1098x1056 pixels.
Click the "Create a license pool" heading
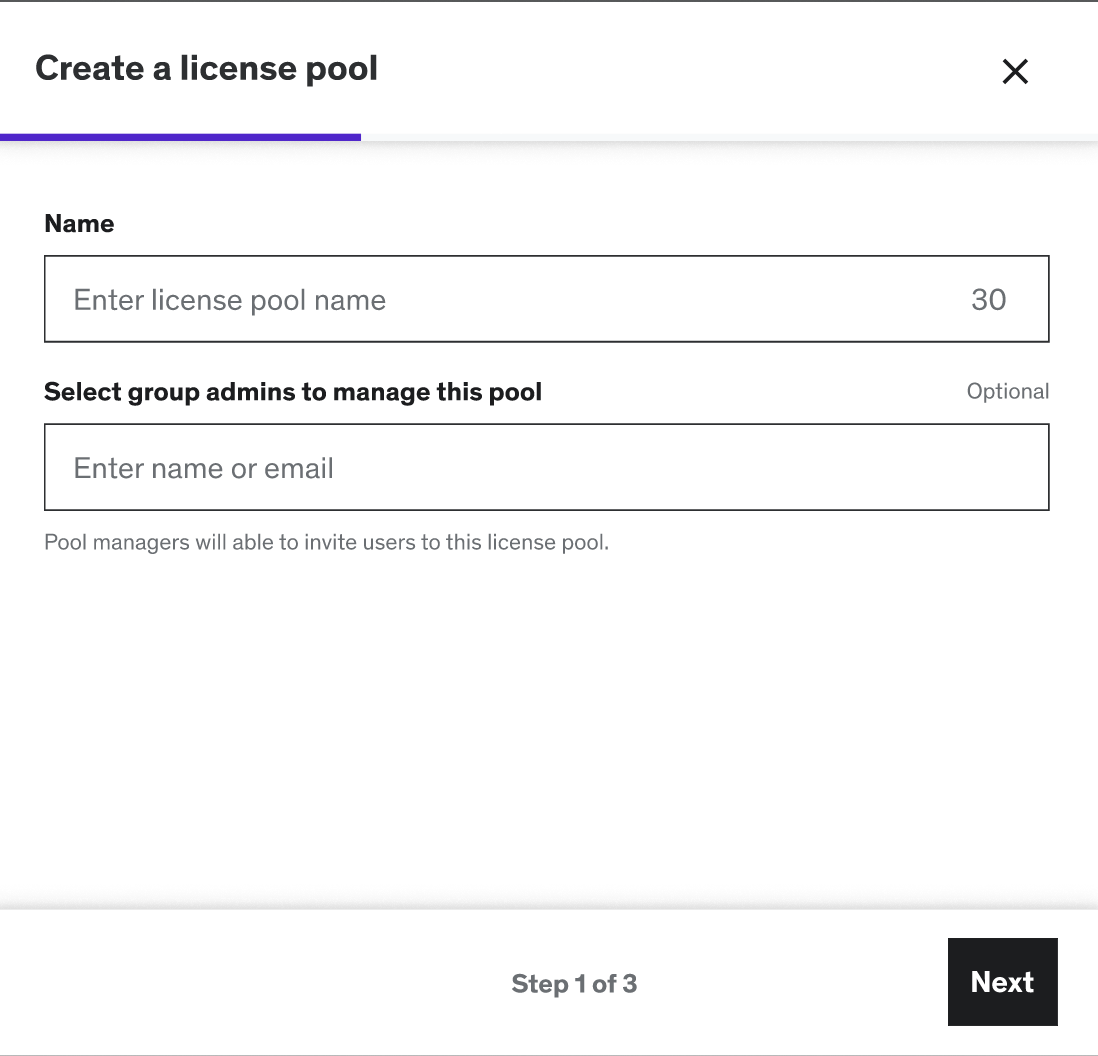coord(207,69)
